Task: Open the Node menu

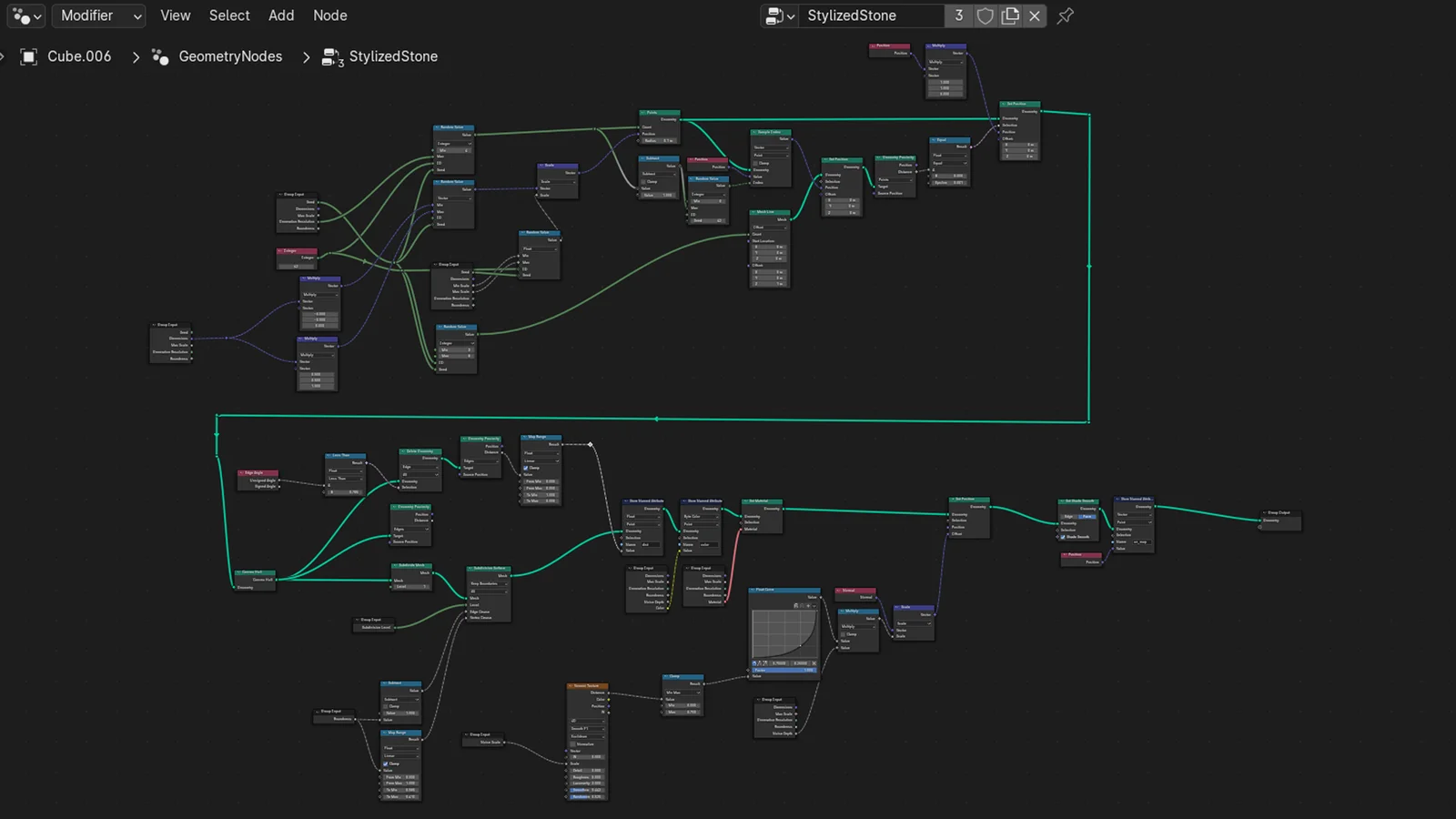Action: coord(329,15)
